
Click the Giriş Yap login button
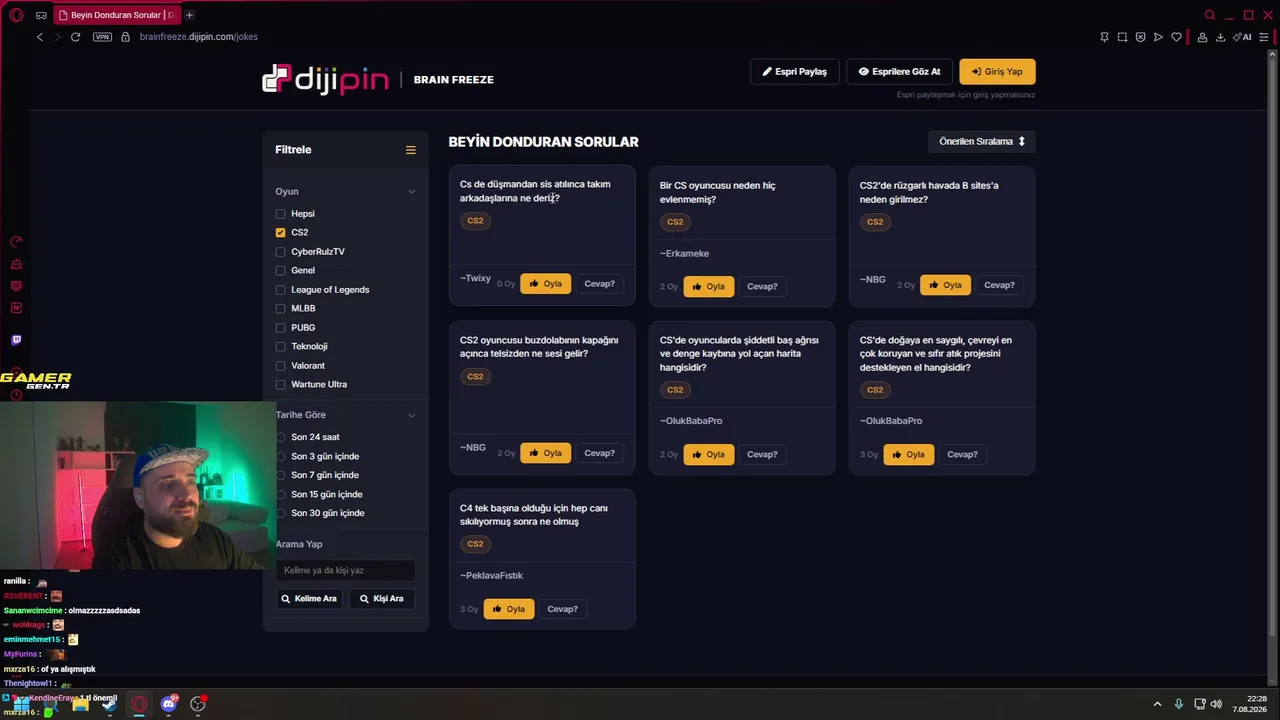997,72
